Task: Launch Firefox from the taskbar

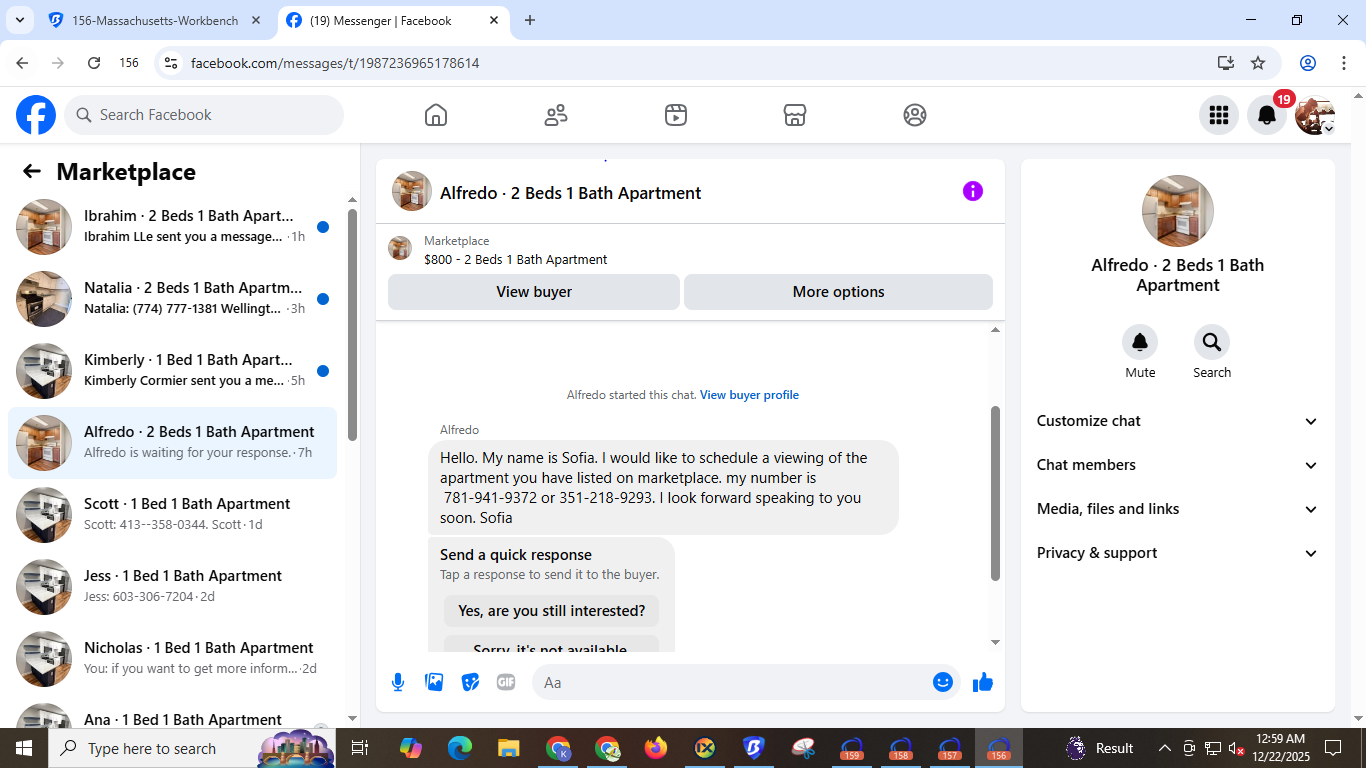Action: [x=656, y=748]
